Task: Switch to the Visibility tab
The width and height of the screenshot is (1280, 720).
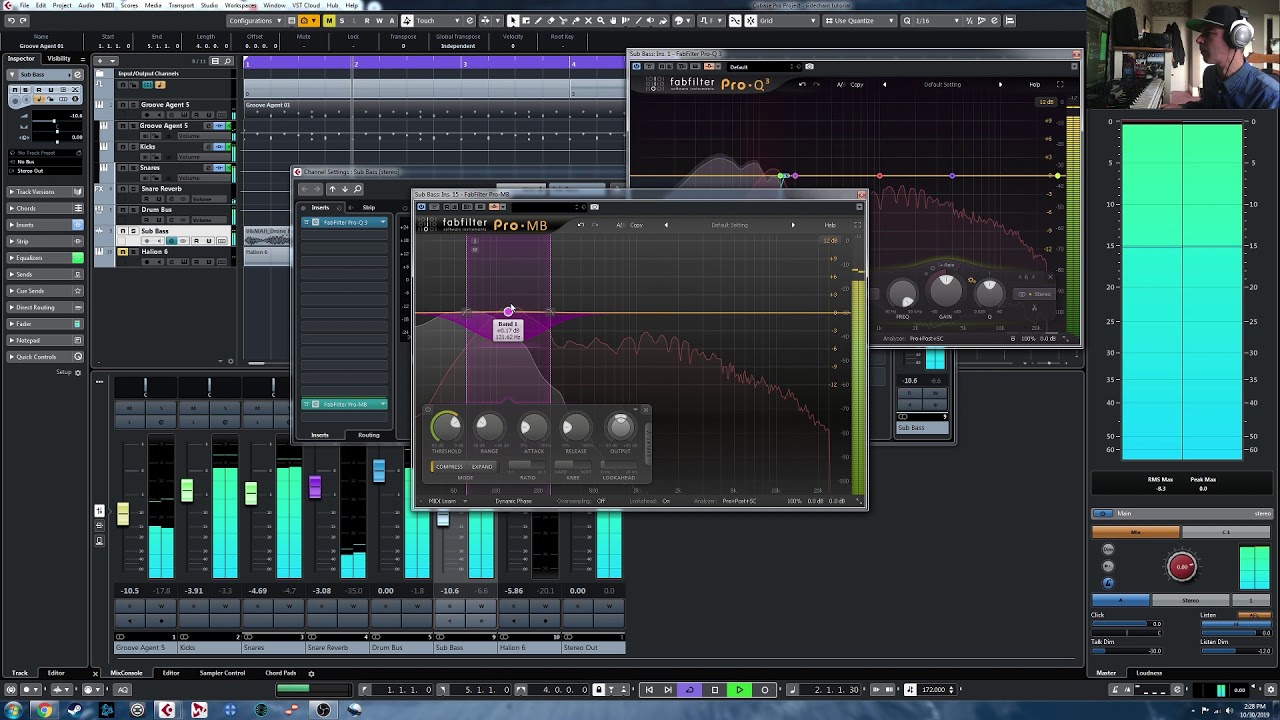Action: click(x=59, y=58)
